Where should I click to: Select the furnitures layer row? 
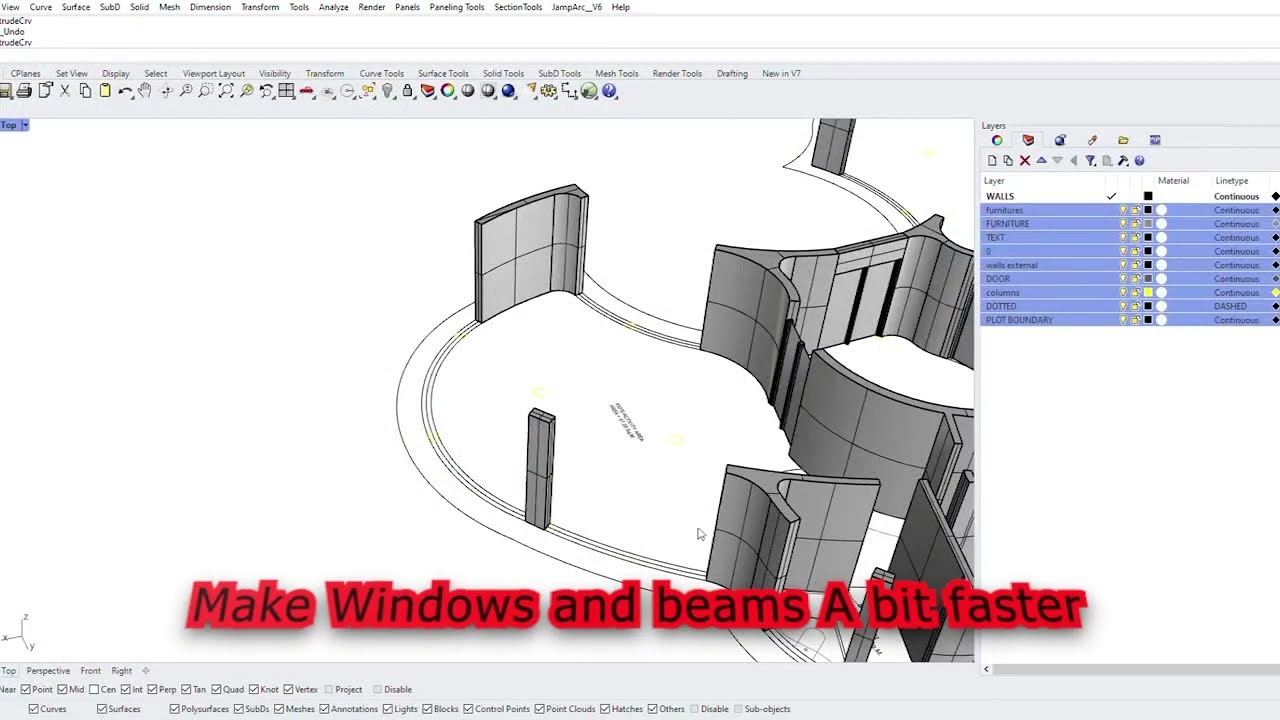1130,210
